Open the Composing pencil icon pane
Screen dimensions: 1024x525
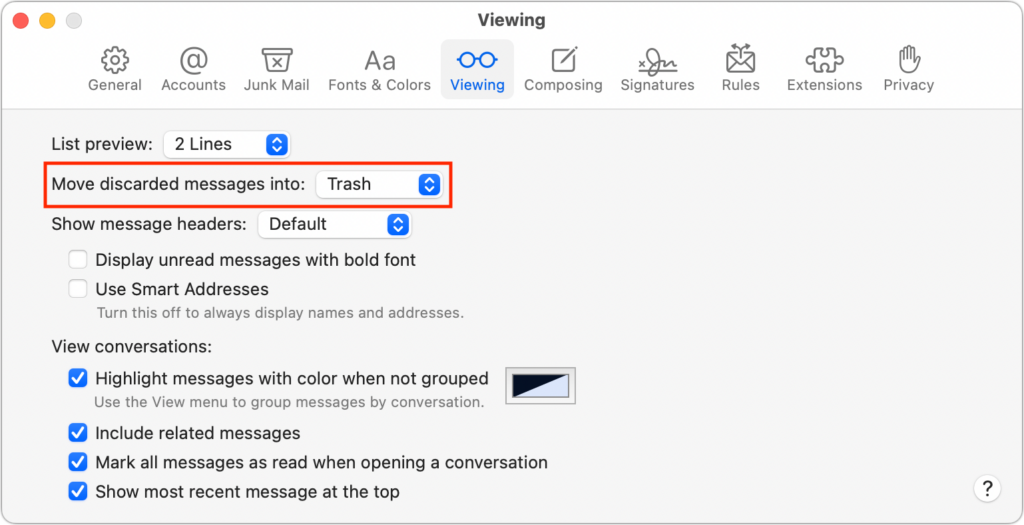pyautogui.click(x=563, y=68)
